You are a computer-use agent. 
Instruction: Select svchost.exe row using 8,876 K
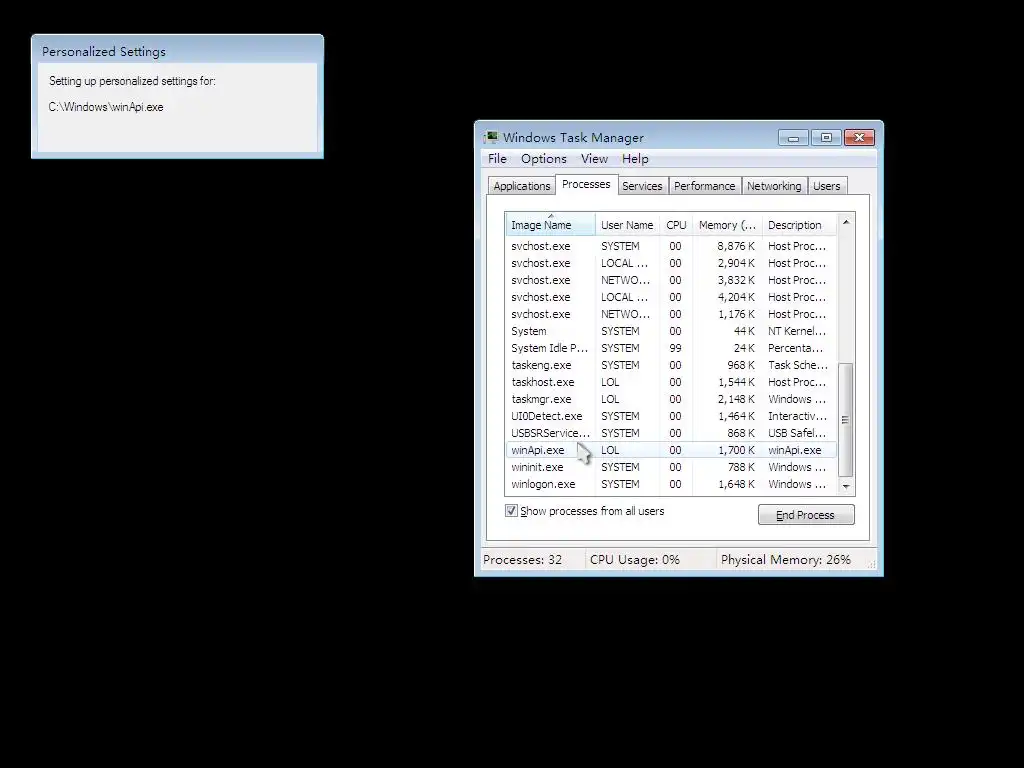click(671, 246)
